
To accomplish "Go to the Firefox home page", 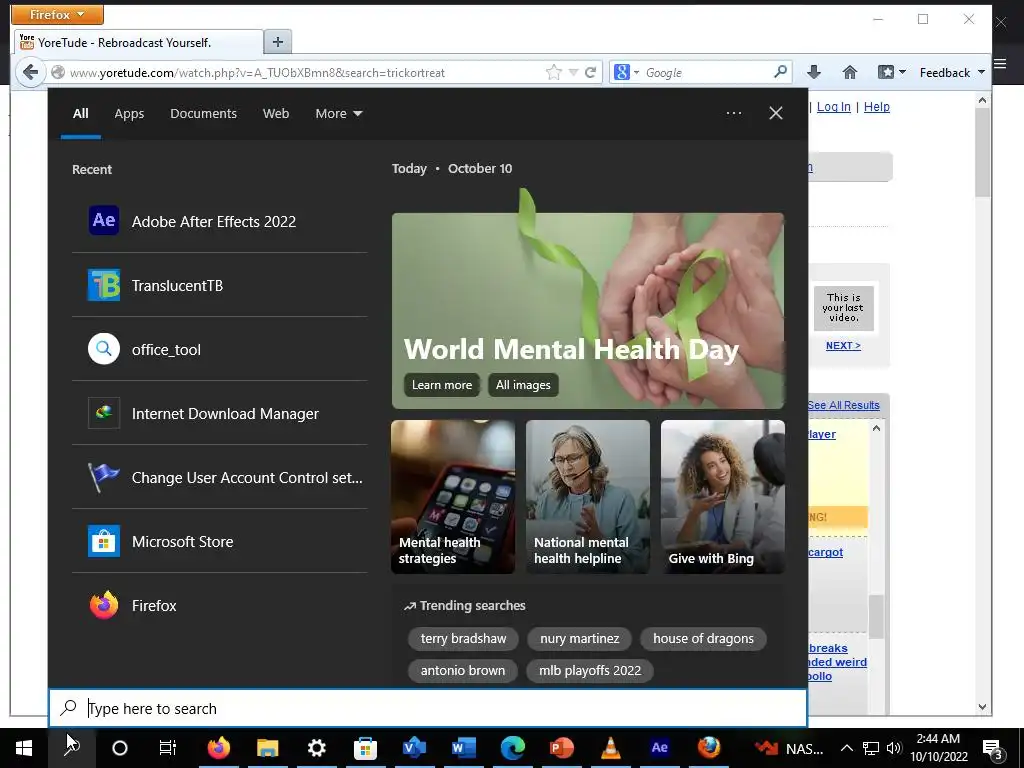I will 850,72.
